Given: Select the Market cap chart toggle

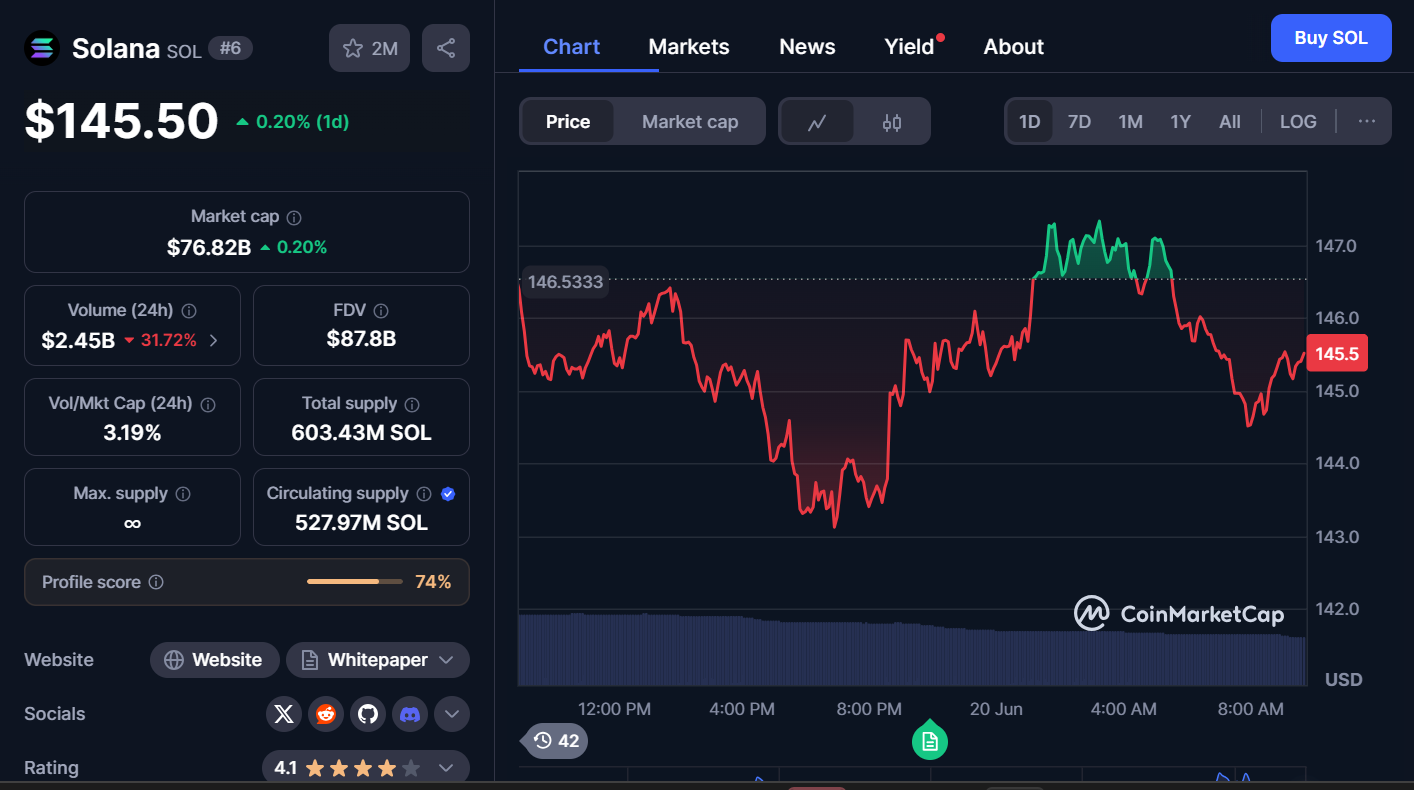Looking at the screenshot, I should pyautogui.click(x=690, y=122).
